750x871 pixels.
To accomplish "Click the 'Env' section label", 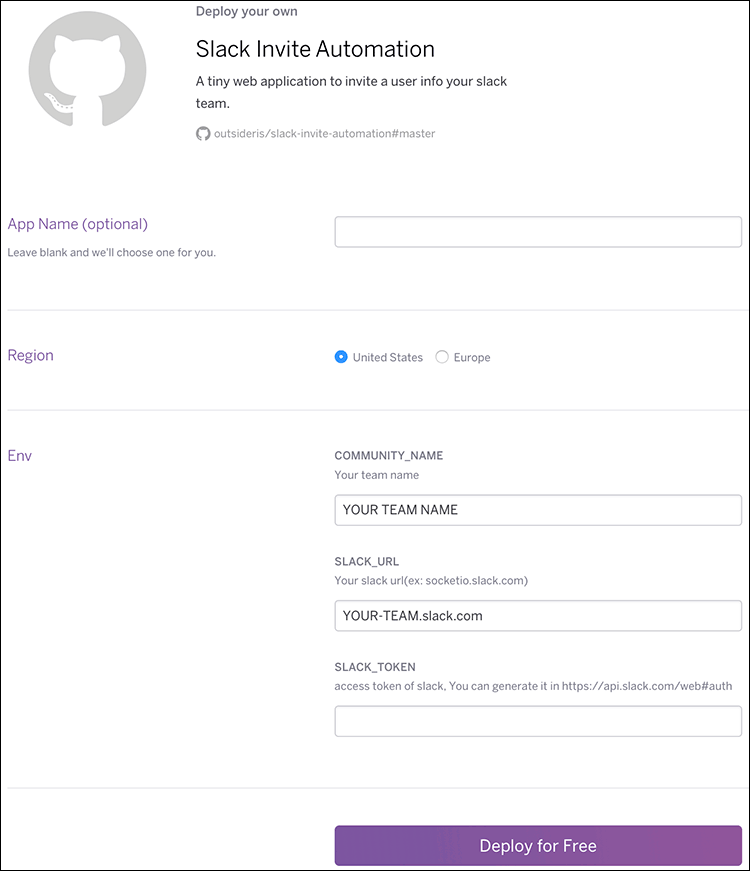I will [19, 455].
